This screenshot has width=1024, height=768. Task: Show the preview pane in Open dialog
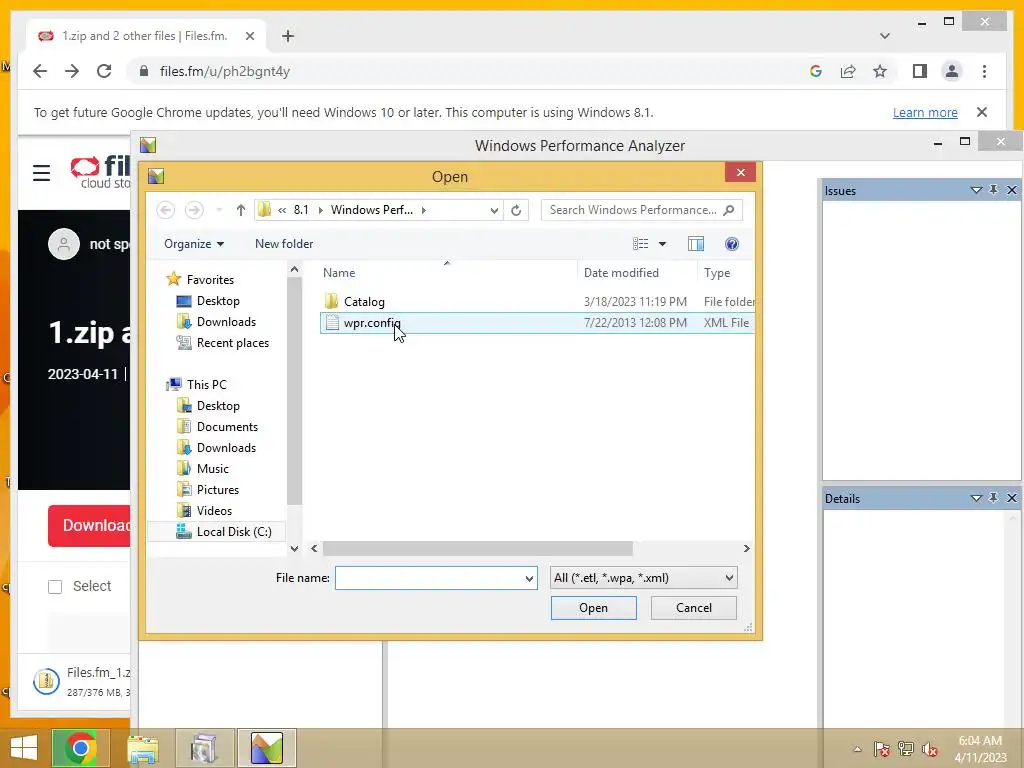[696, 244]
